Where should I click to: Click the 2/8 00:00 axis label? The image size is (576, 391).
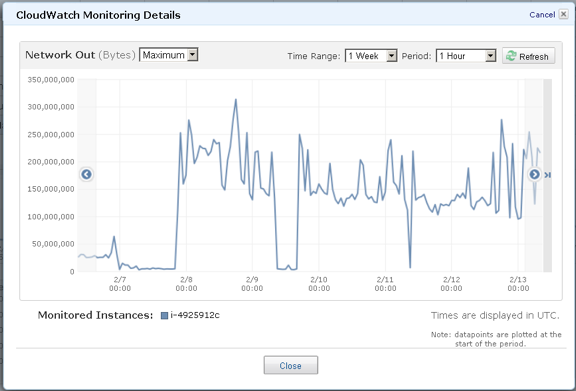pos(186,284)
